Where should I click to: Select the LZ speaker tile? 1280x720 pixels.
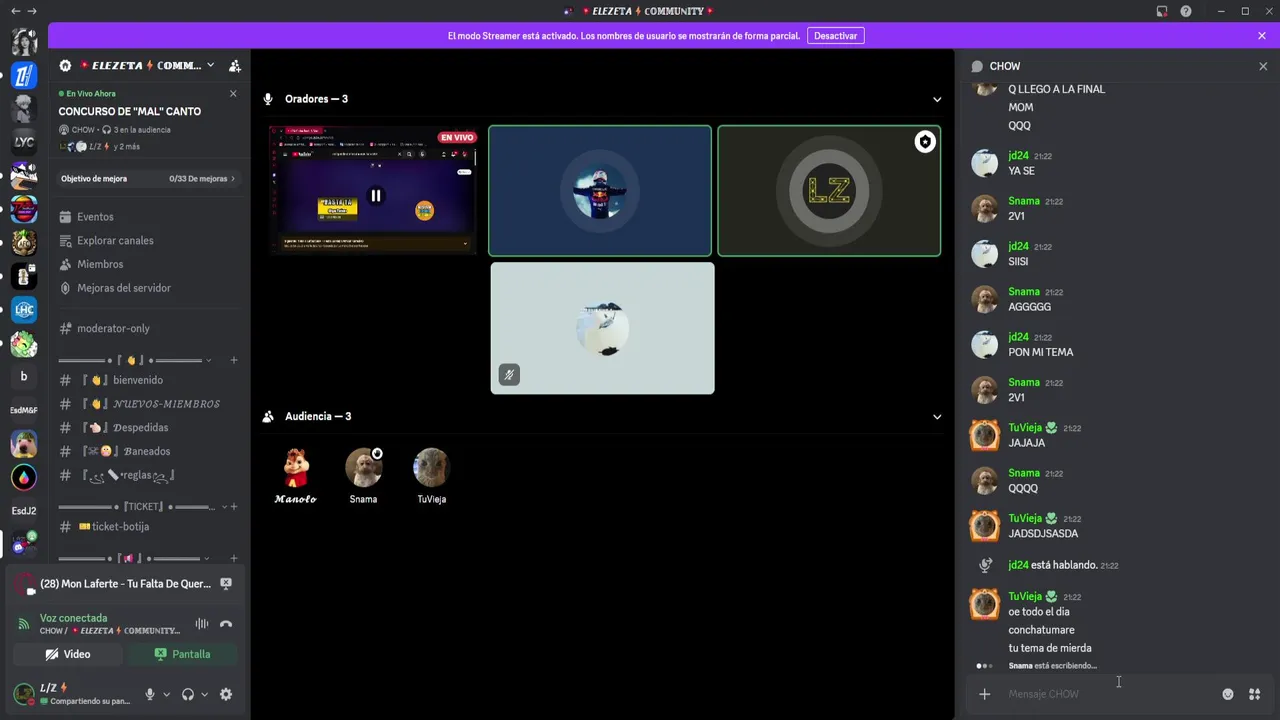(829, 191)
